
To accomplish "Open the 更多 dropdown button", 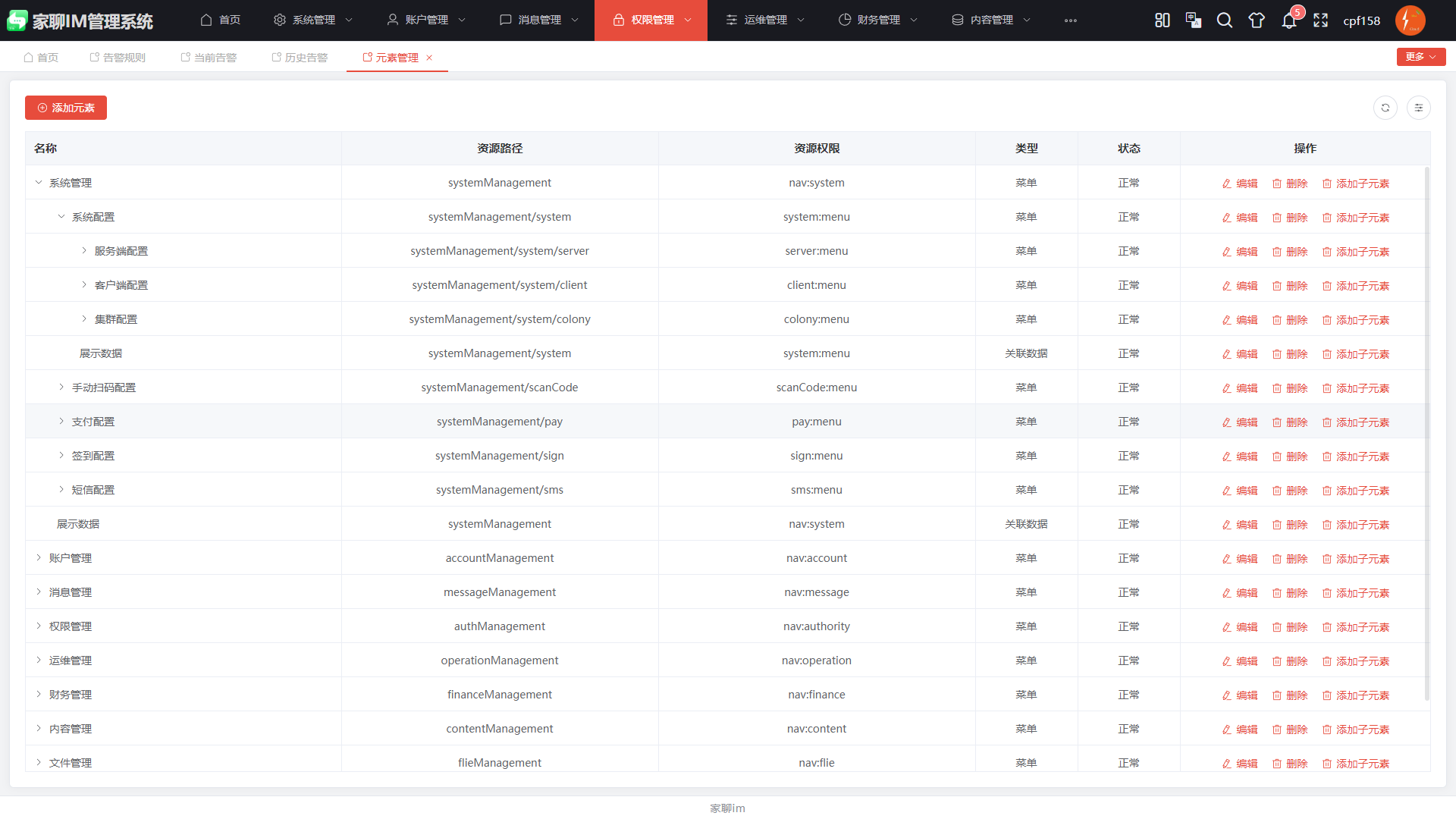I will click(x=1420, y=57).
